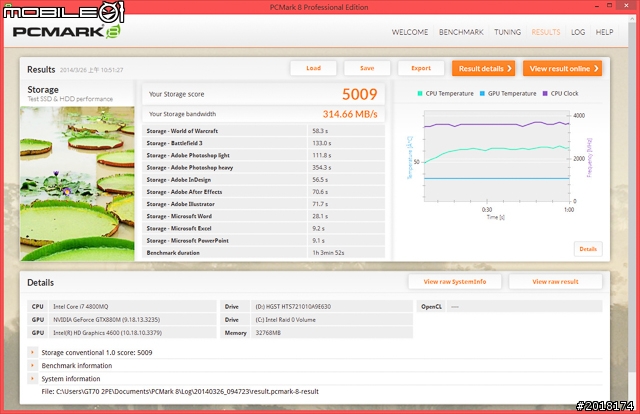
Task: Click View raw result
Action: click(x=555, y=282)
